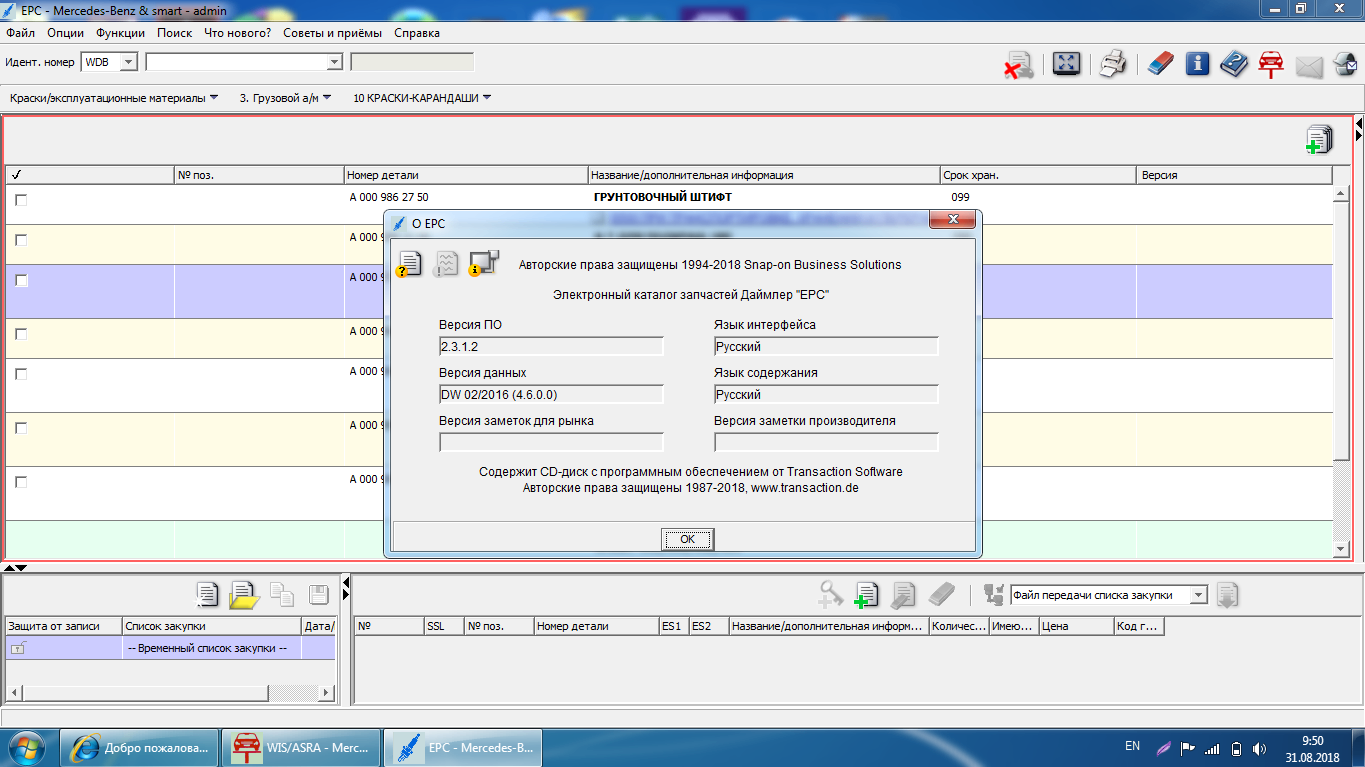1365x767 pixels.
Task: Launch WIS via the red car-on-lift icon
Action: pos(1271,65)
